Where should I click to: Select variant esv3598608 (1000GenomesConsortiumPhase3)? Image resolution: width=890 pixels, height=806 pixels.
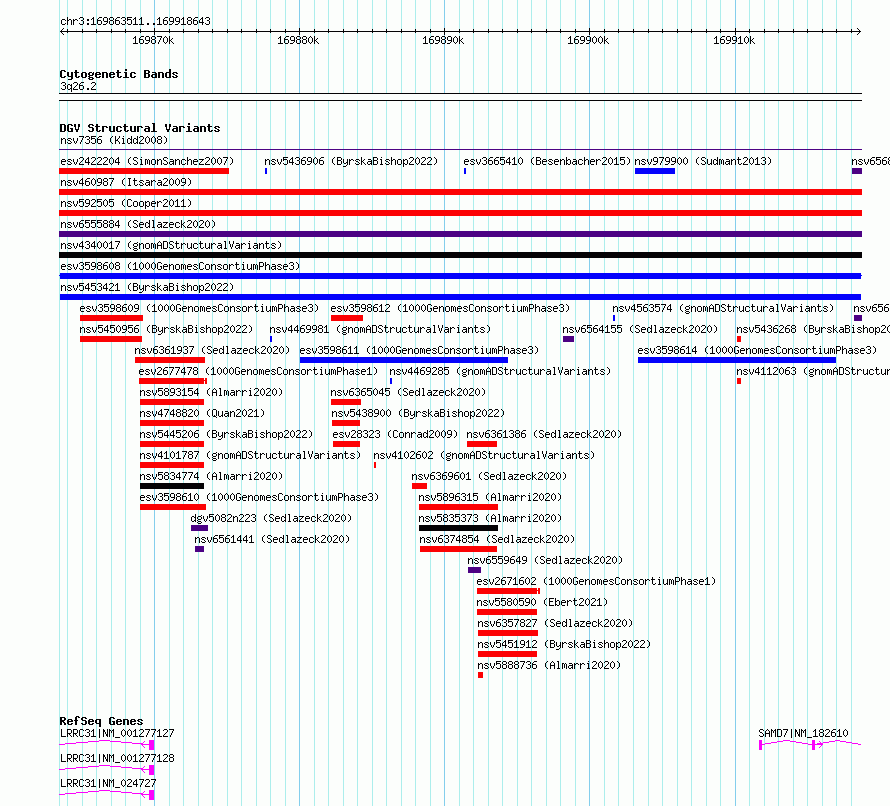pyautogui.click(x=180, y=266)
